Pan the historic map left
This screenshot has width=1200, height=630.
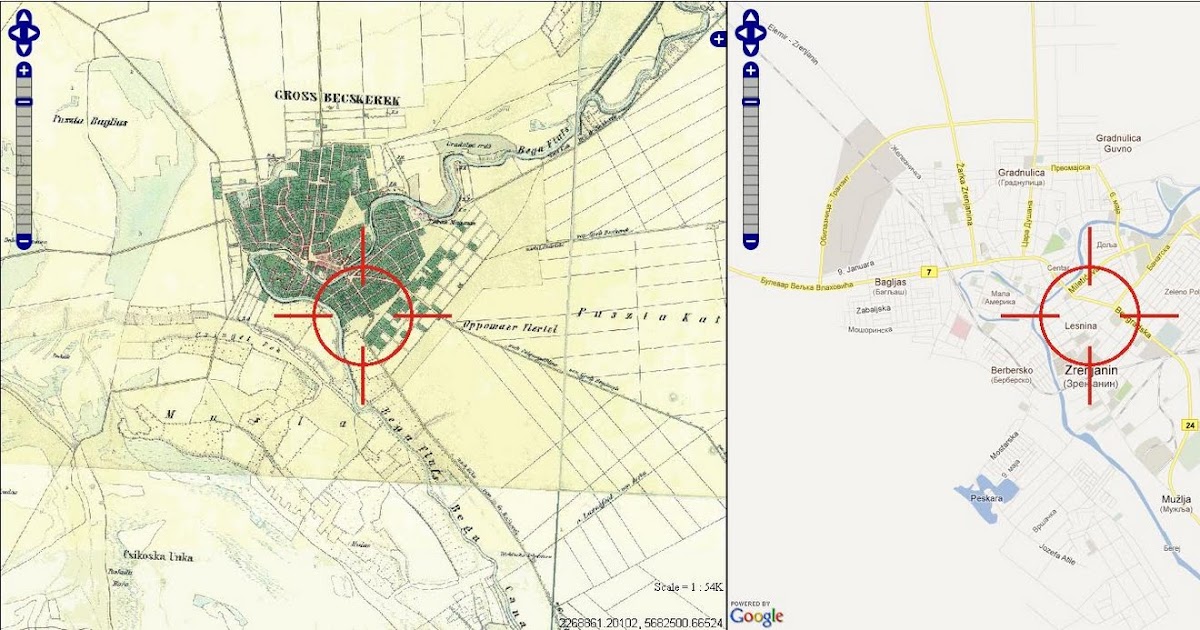coord(14,33)
